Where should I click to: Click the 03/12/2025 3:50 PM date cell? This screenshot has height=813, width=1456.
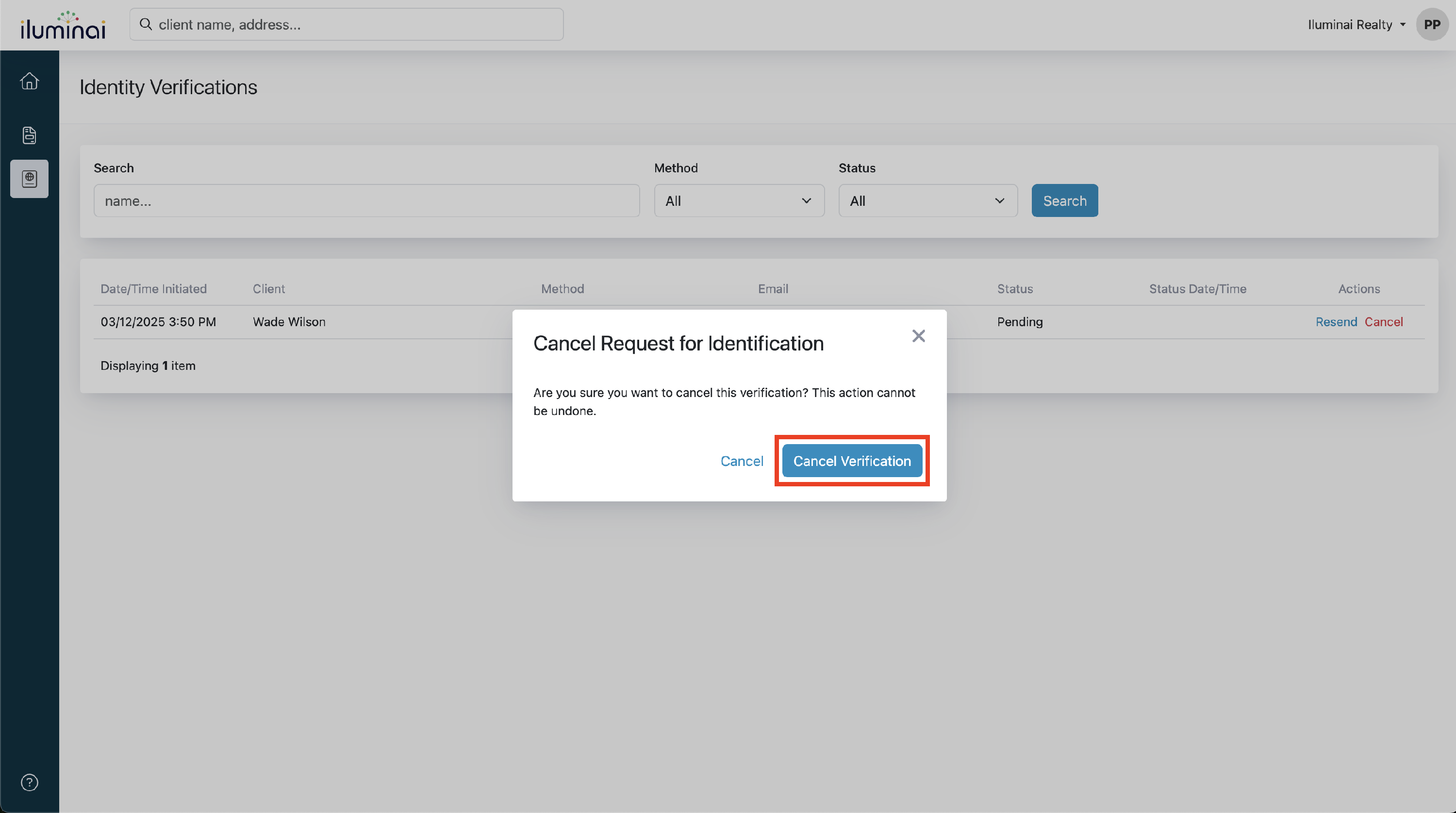[x=158, y=322]
